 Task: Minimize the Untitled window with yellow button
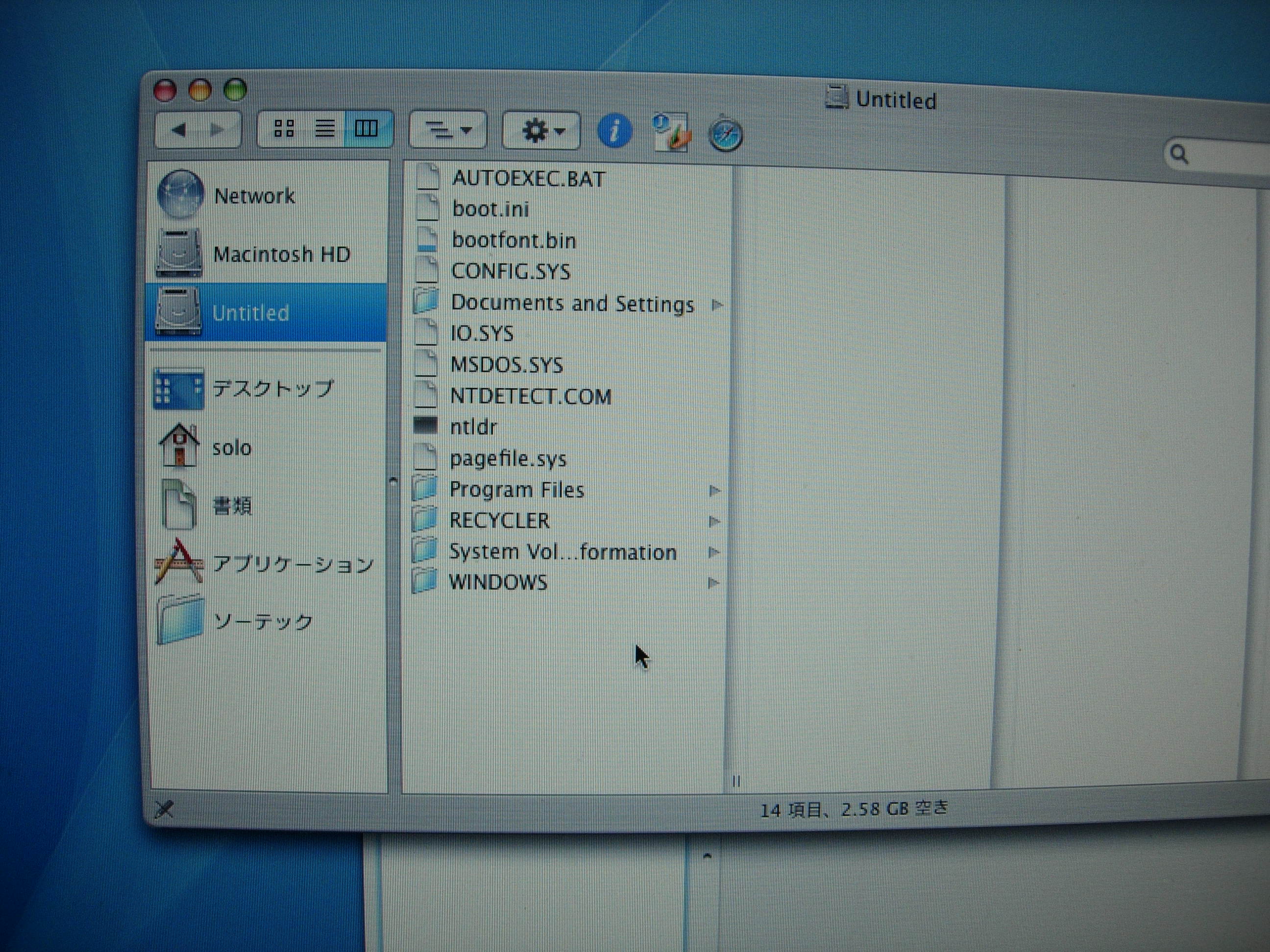point(200,90)
